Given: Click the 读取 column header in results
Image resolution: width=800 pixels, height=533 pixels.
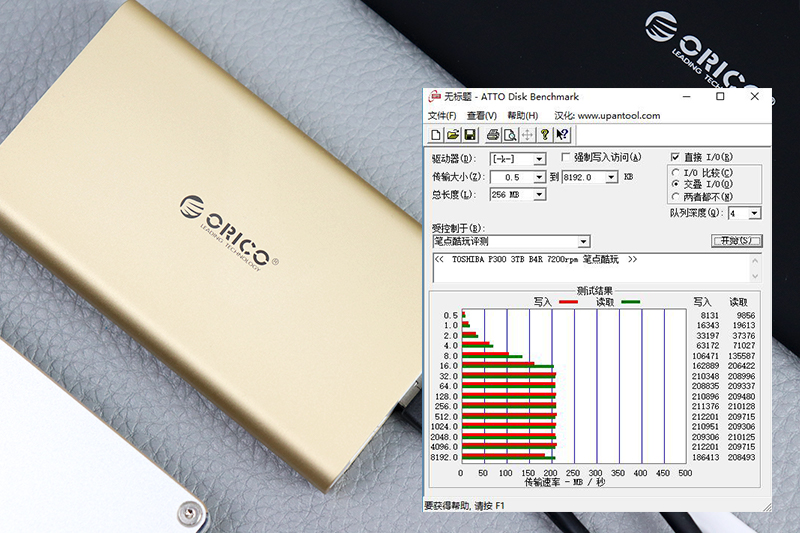Looking at the screenshot, I should click(738, 302).
